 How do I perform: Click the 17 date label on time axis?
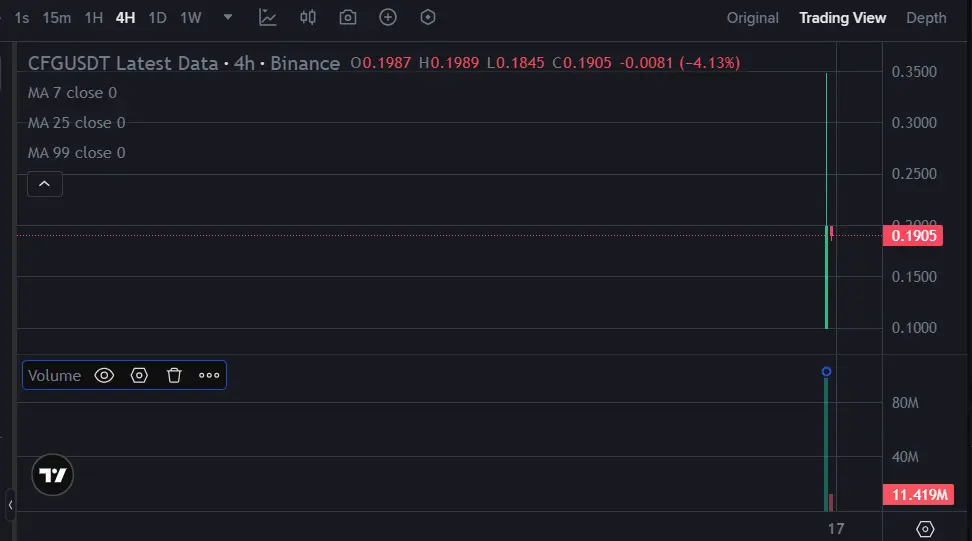pyautogui.click(x=836, y=529)
